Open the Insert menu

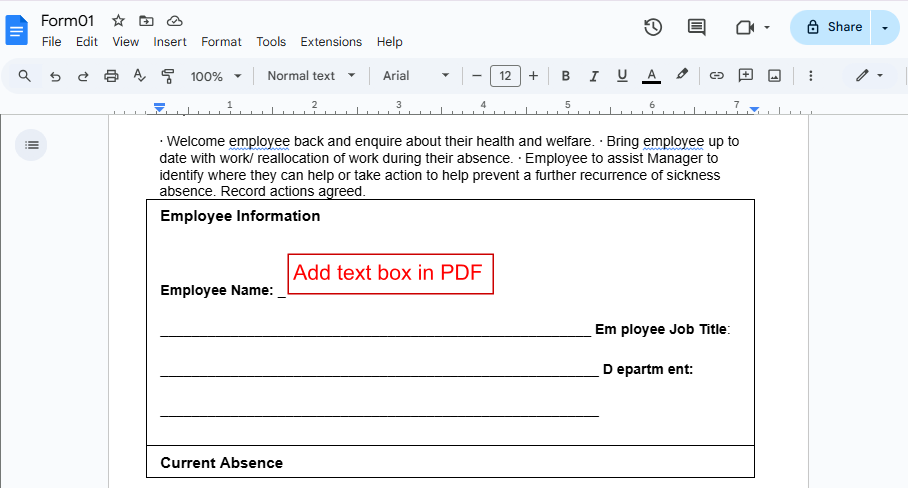(170, 42)
